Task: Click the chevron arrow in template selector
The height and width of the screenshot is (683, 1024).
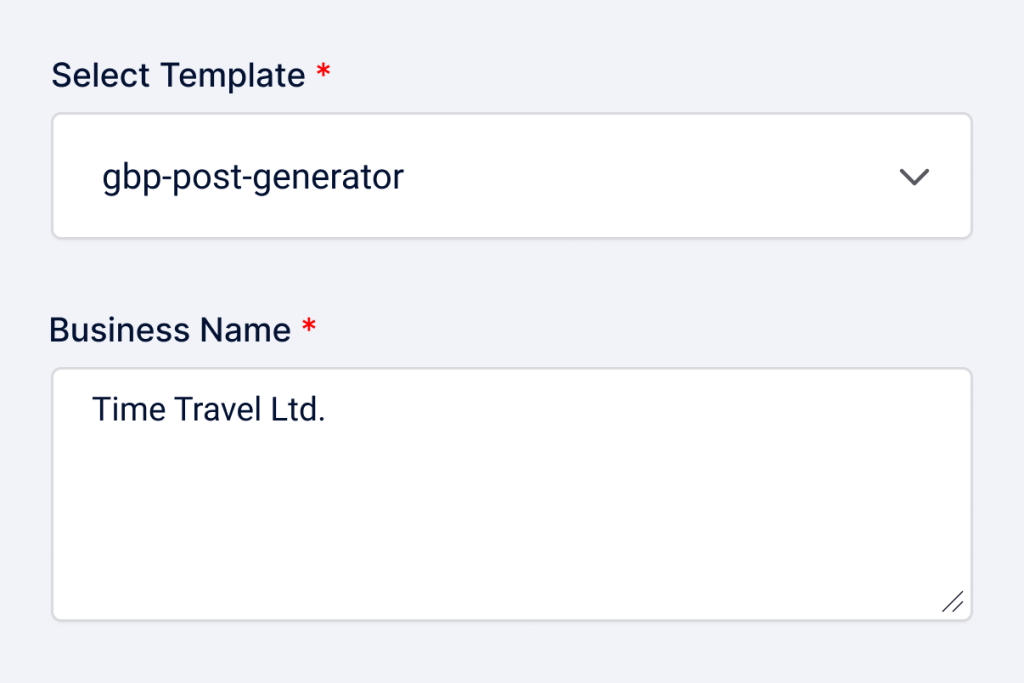Action: point(914,178)
